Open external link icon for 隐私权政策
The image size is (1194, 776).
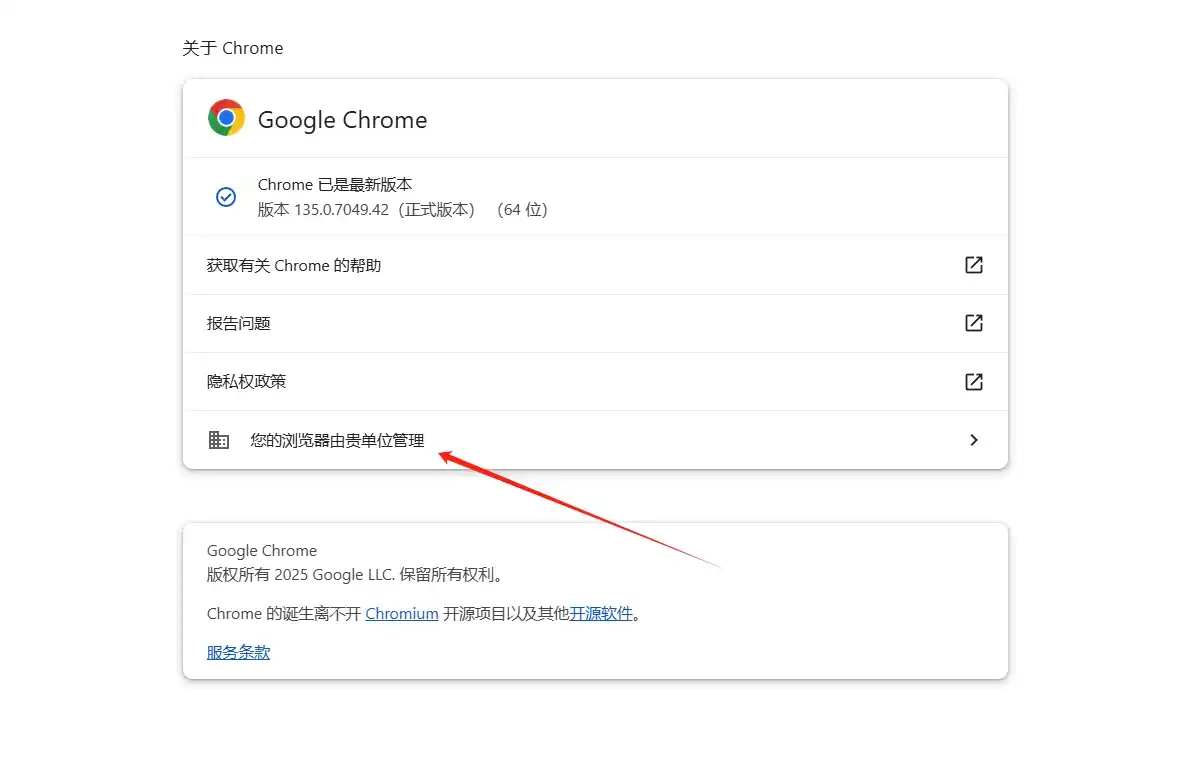pyautogui.click(x=973, y=382)
